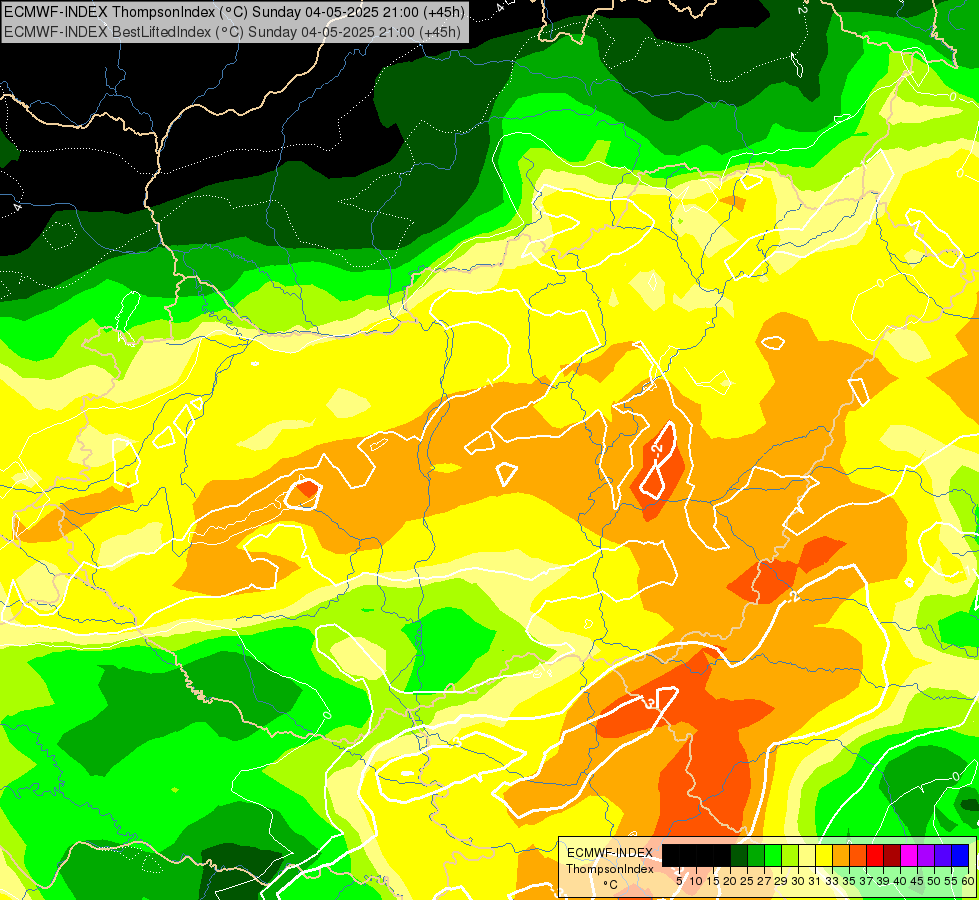The image size is (979, 900).
Task: Select the magenta 40–45 legend swatch
Action: 909,855
